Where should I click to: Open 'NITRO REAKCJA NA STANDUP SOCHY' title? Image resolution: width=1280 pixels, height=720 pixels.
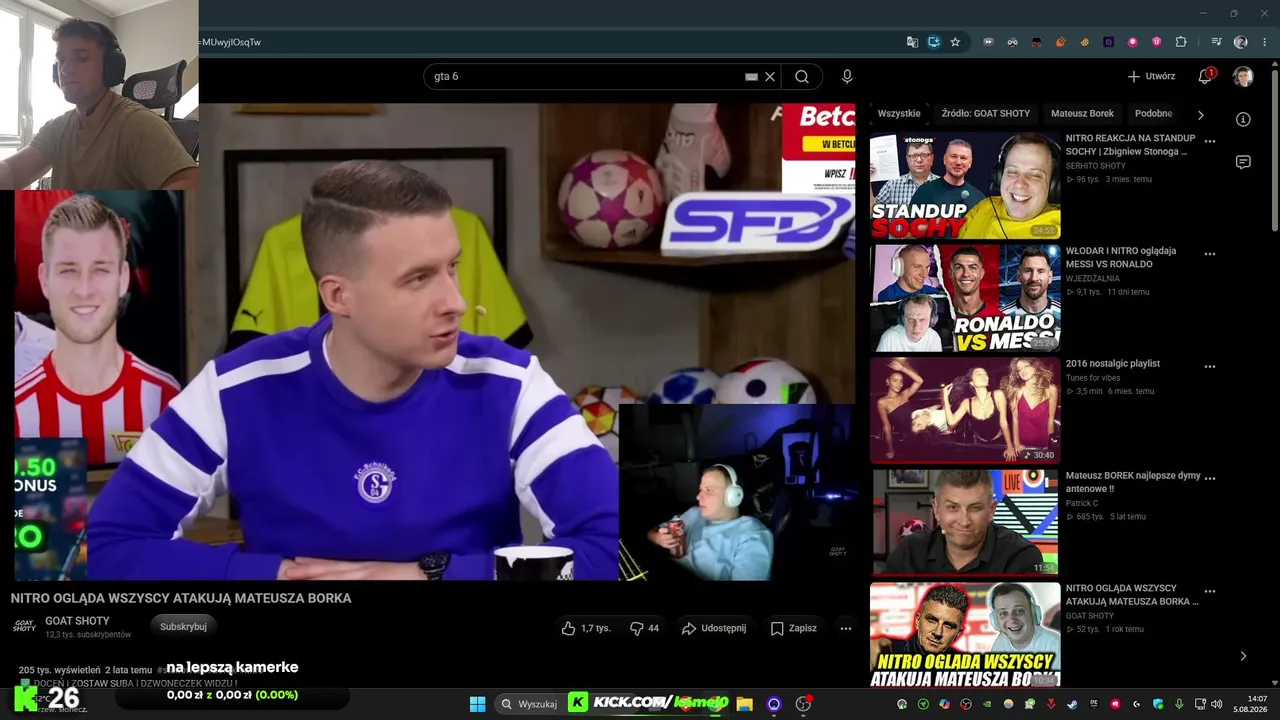(1130, 145)
